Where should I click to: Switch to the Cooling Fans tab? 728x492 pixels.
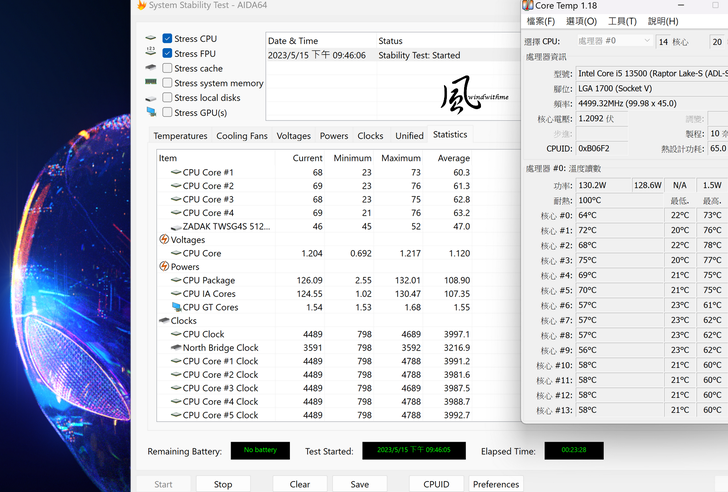(x=242, y=136)
